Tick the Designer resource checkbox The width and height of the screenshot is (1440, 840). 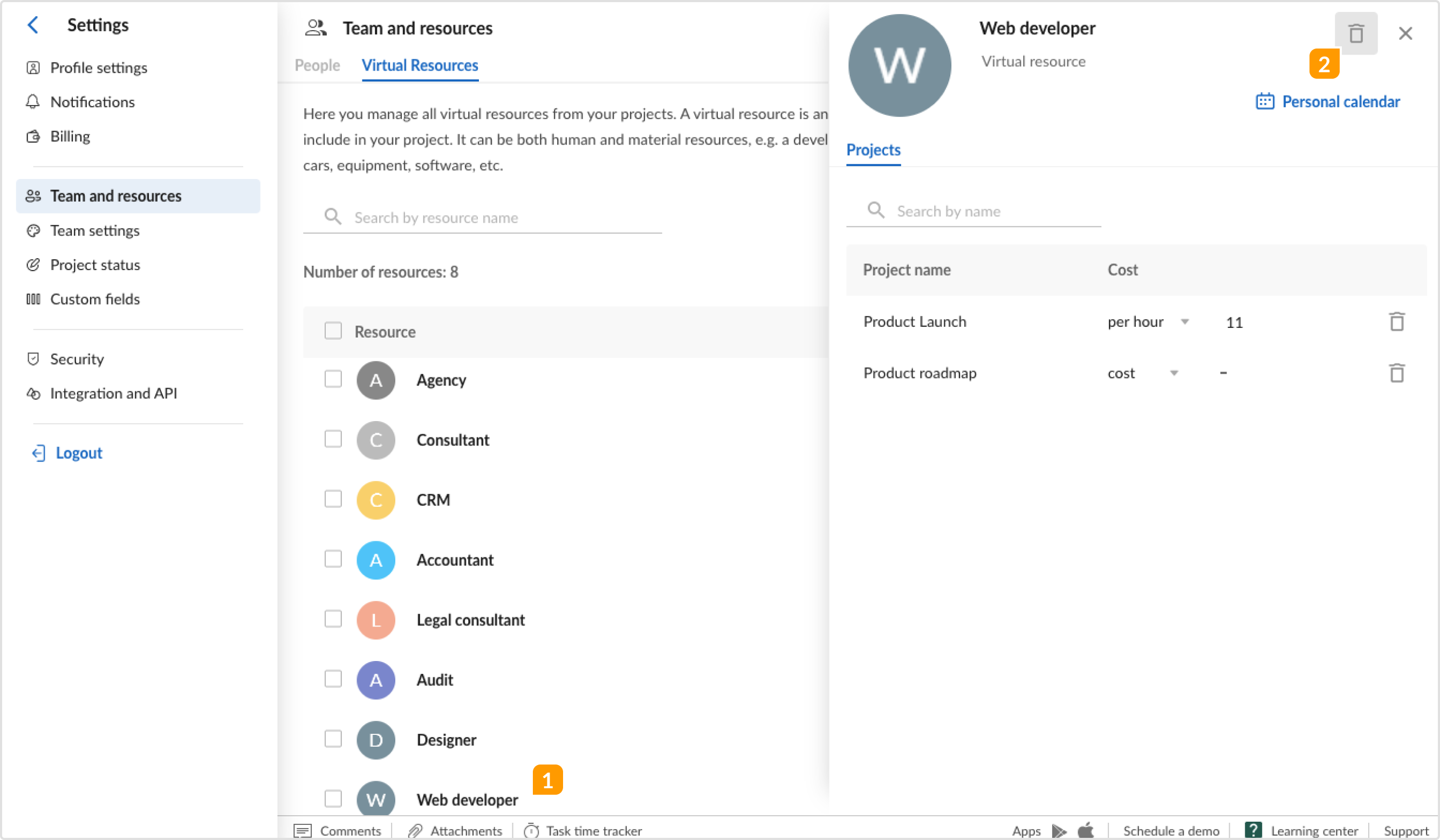pyautogui.click(x=333, y=739)
